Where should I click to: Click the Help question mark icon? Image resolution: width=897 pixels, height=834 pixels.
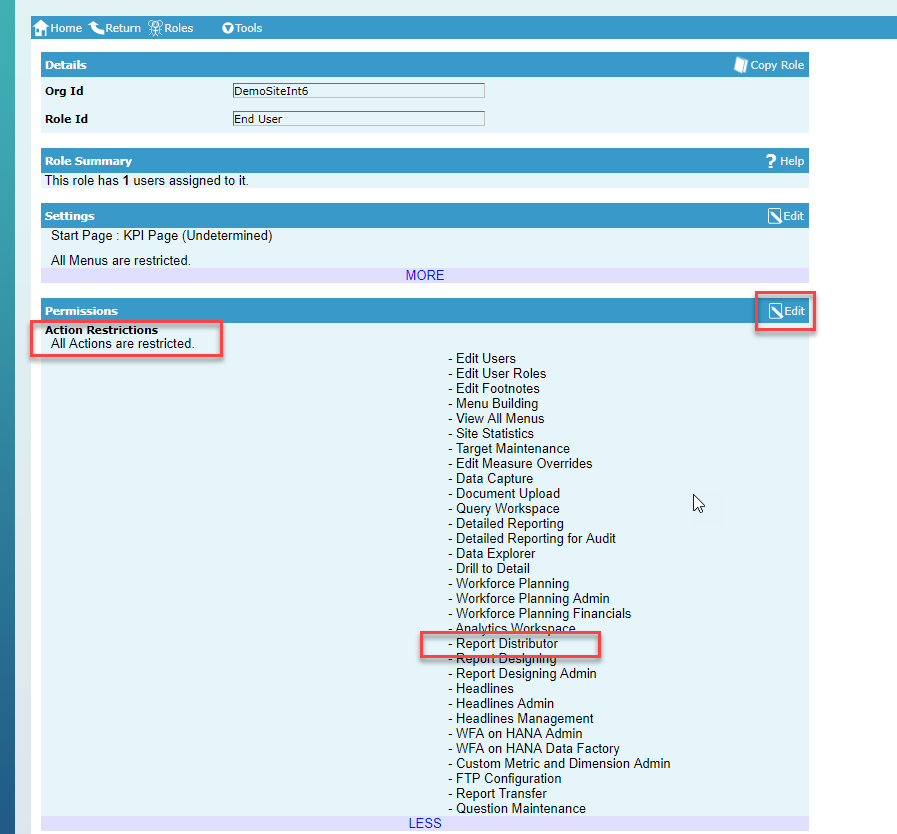coord(771,161)
